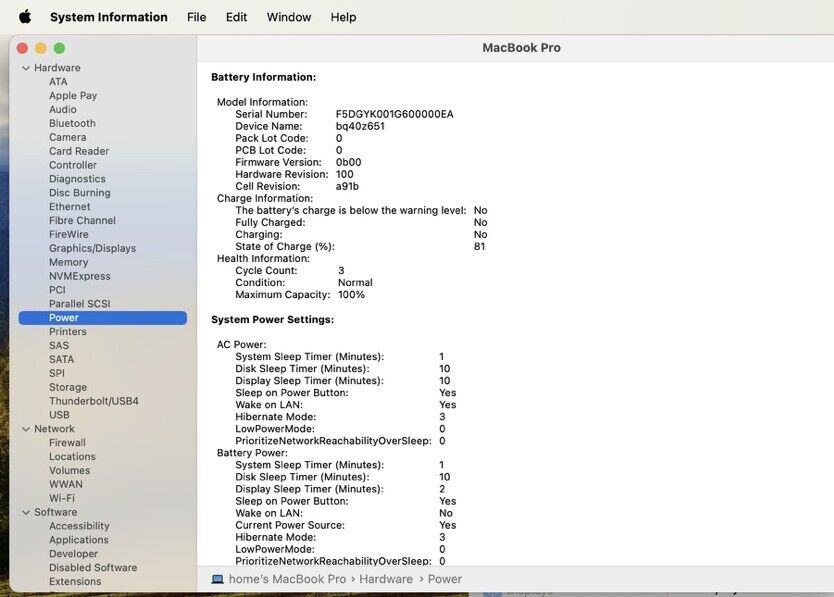This screenshot has width=834, height=597.
Task: Click the laptop icon in path bar
Action: (x=218, y=579)
